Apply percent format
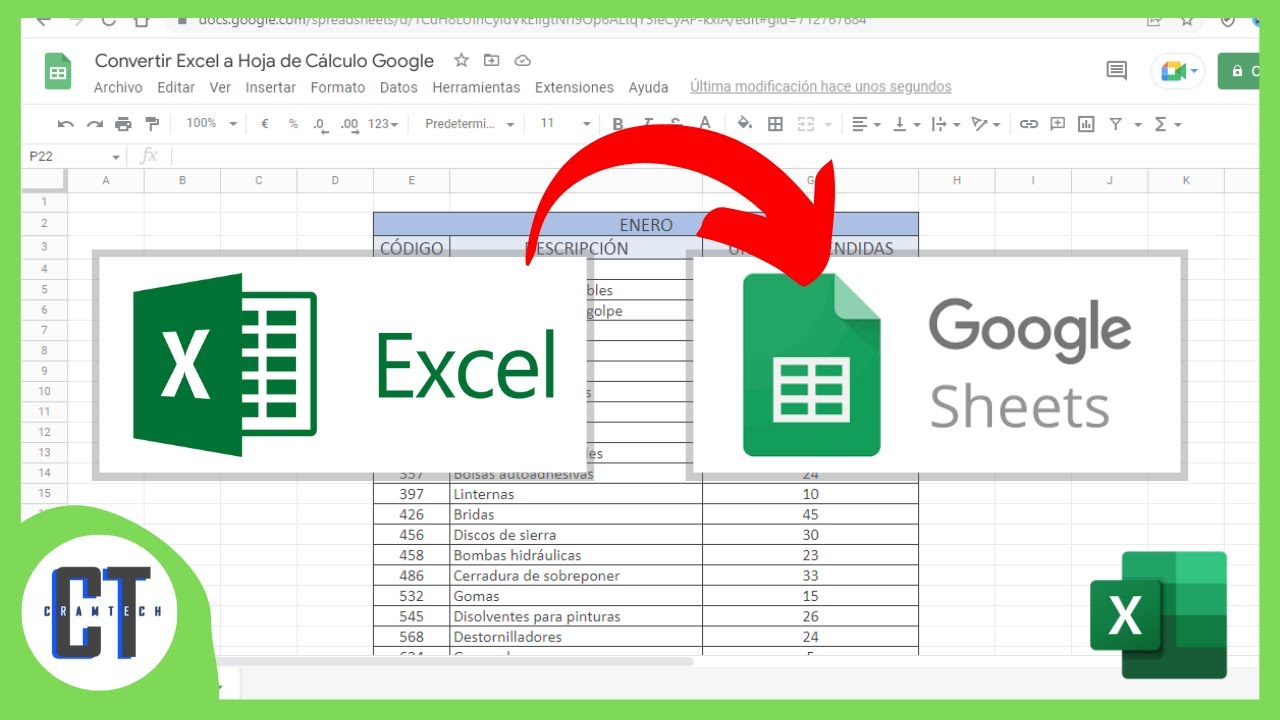 pyautogui.click(x=293, y=124)
